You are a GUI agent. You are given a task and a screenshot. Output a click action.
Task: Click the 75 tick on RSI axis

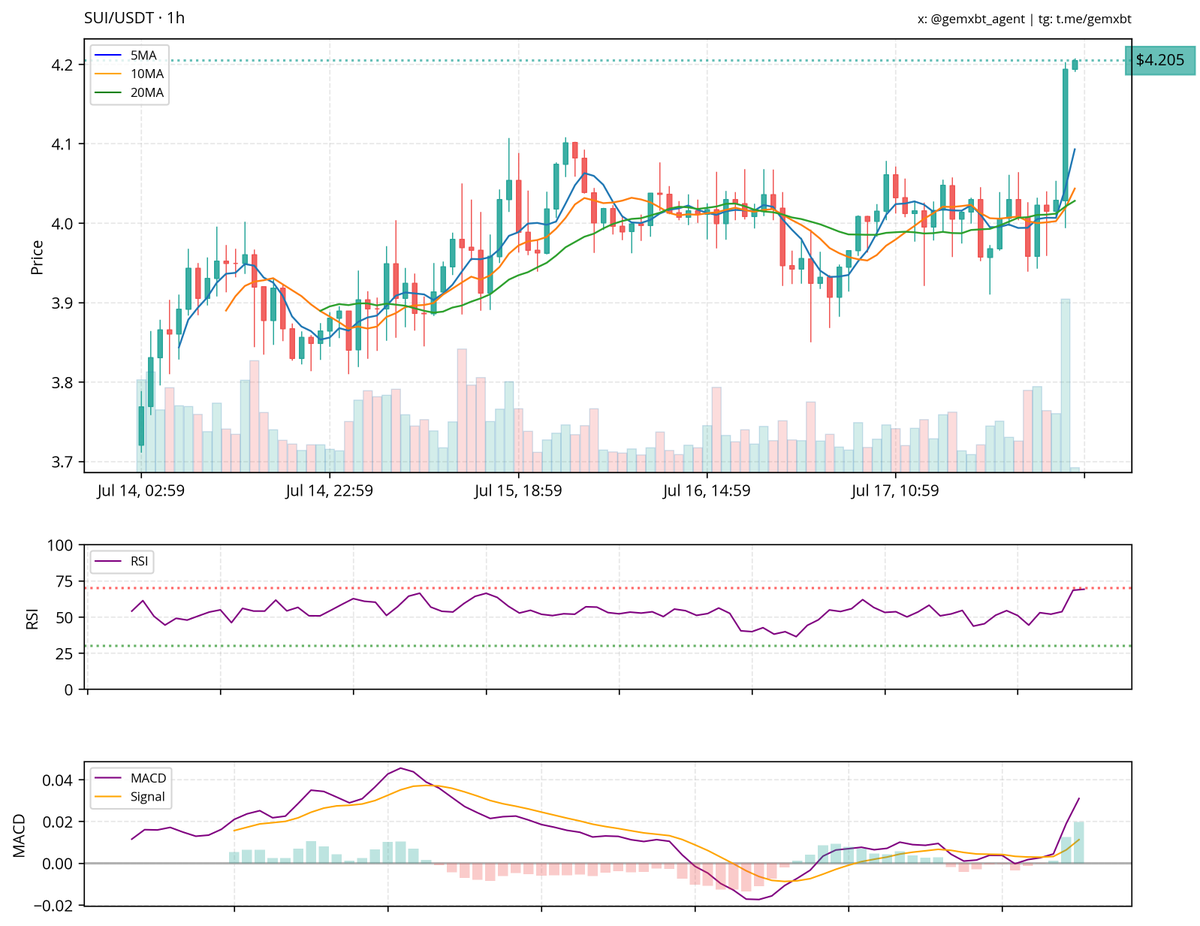pos(66,581)
